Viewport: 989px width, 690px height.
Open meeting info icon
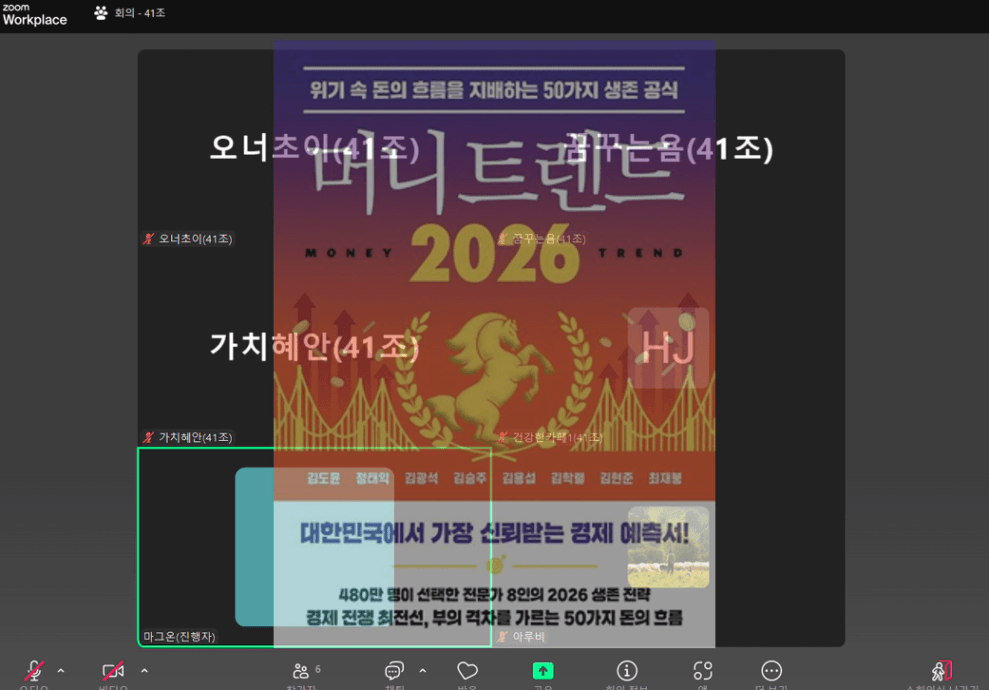point(626,670)
